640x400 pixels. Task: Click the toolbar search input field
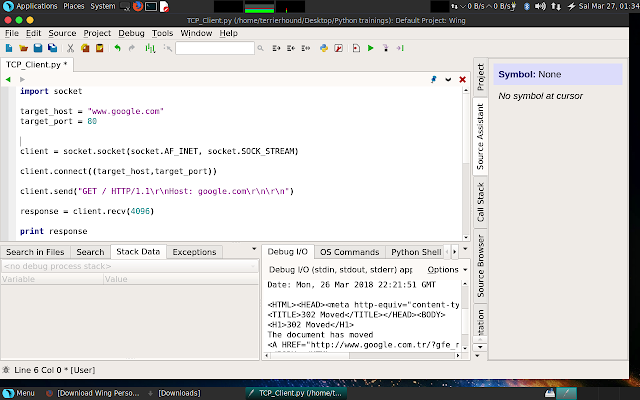coord(215,48)
